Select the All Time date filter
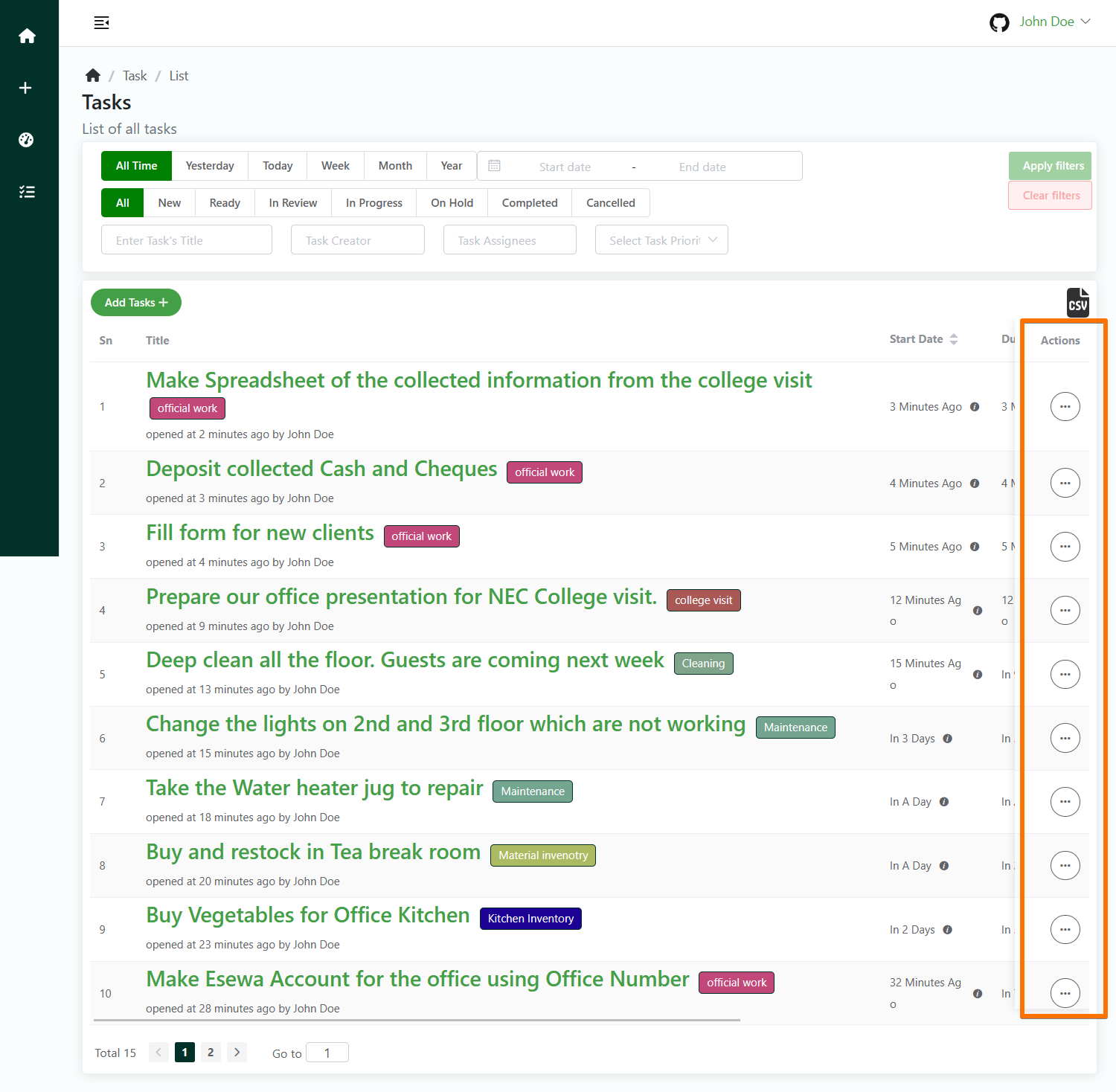1116x1092 pixels. point(137,166)
